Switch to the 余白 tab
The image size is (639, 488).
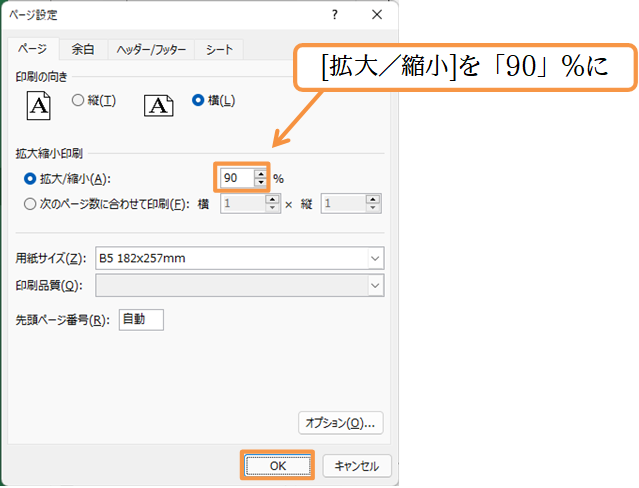pos(83,50)
